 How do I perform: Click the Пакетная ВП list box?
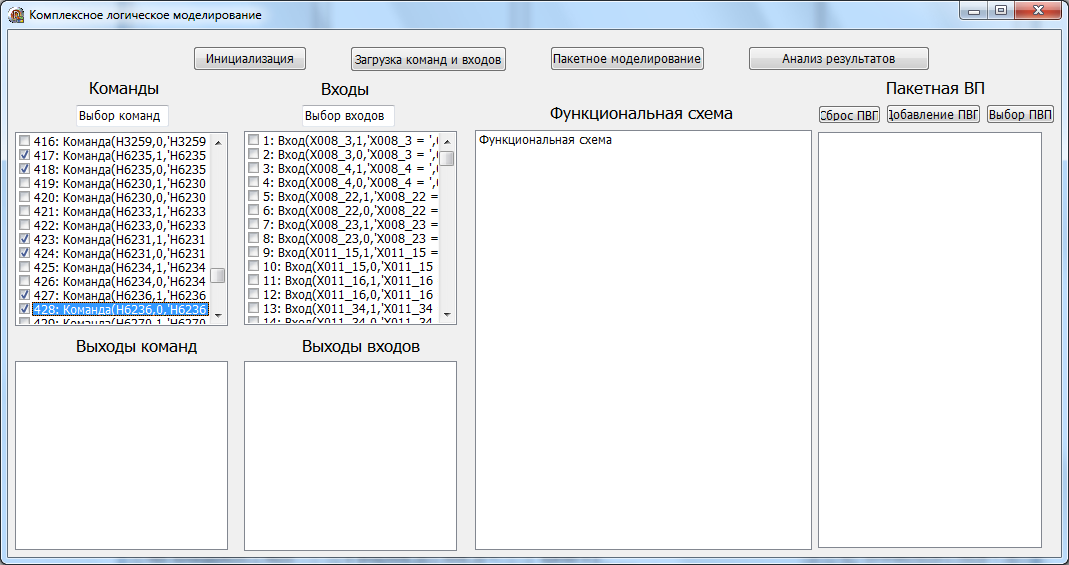(x=930, y=339)
